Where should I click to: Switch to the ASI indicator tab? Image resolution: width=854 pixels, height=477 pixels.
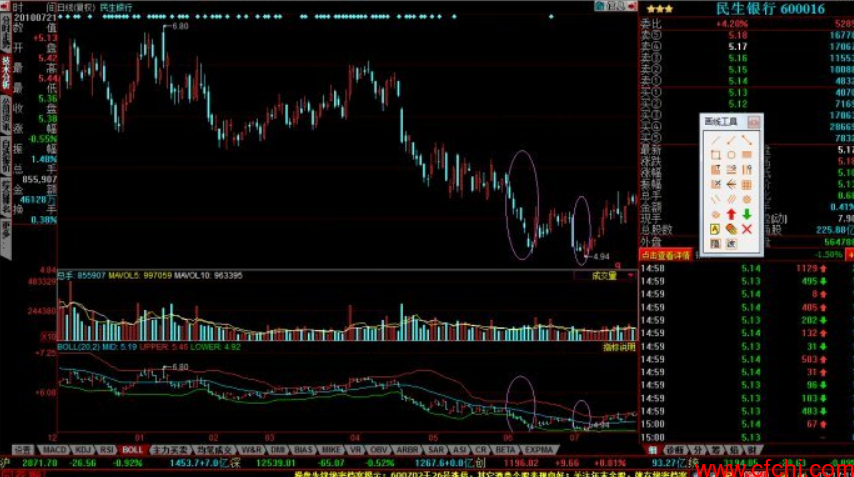click(460, 450)
